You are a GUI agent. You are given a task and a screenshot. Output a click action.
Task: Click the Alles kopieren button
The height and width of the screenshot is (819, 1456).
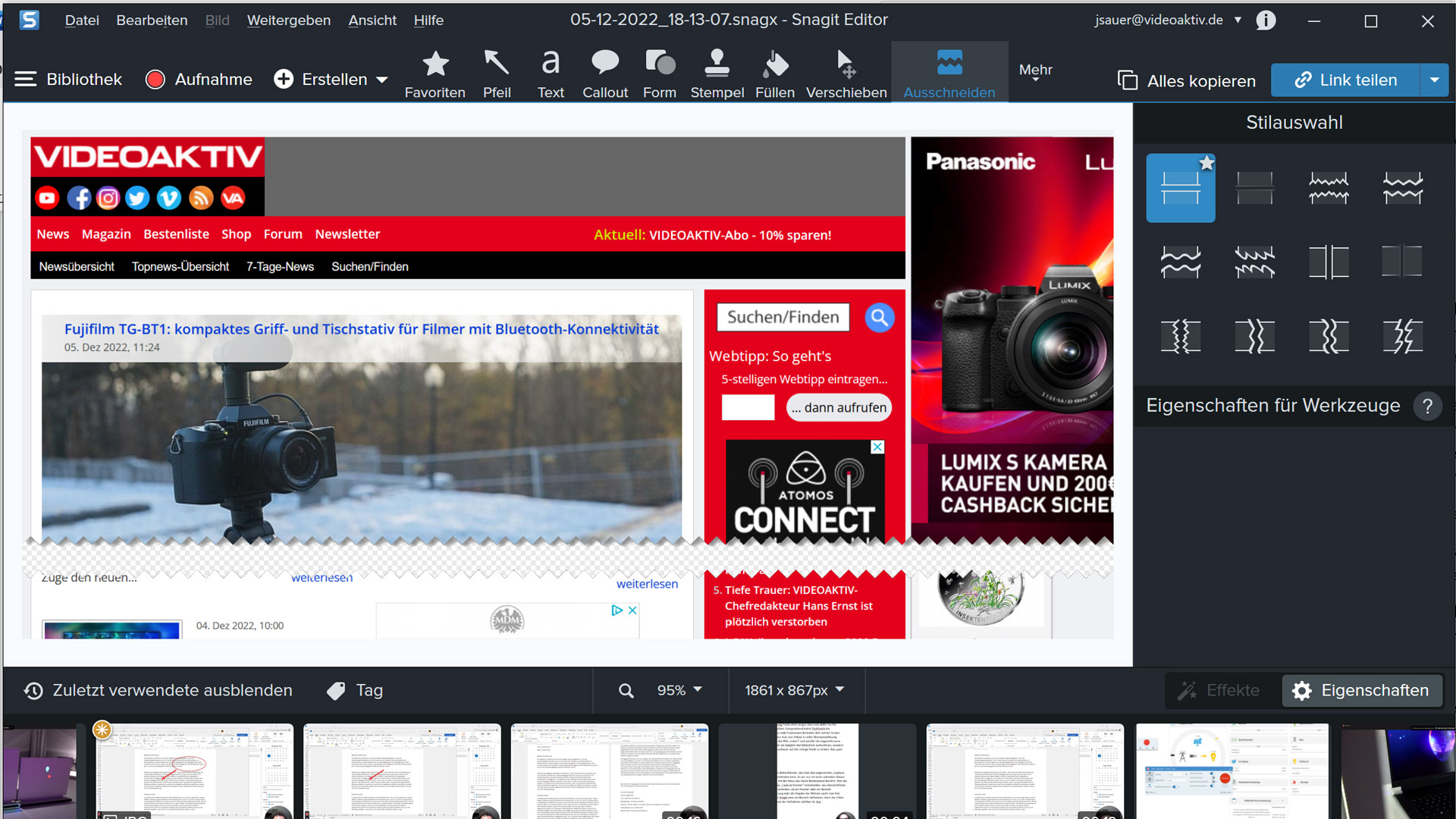click(x=1187, y=81)
